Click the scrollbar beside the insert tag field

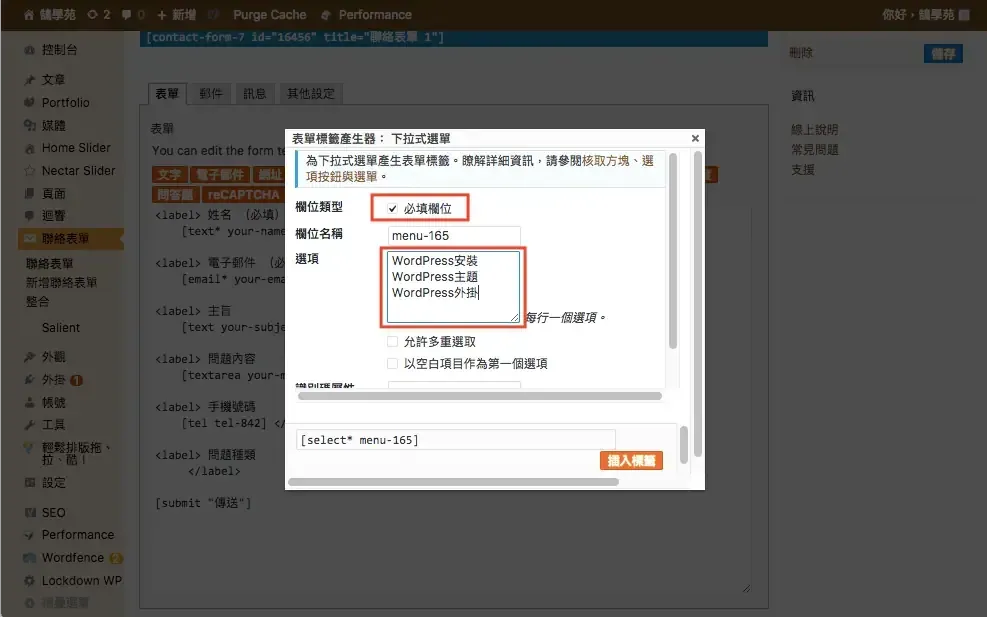pyautogui.click(x=684, y=444)
